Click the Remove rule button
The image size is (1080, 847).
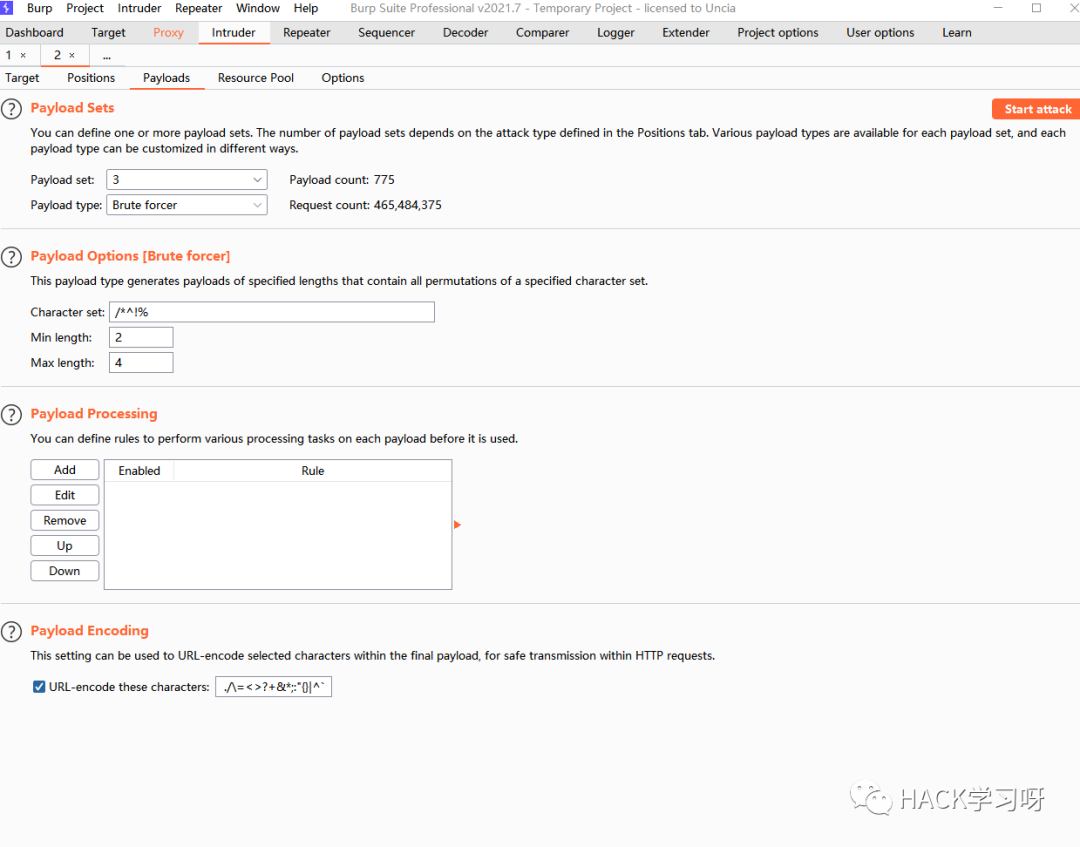click(x=65, y=521)
